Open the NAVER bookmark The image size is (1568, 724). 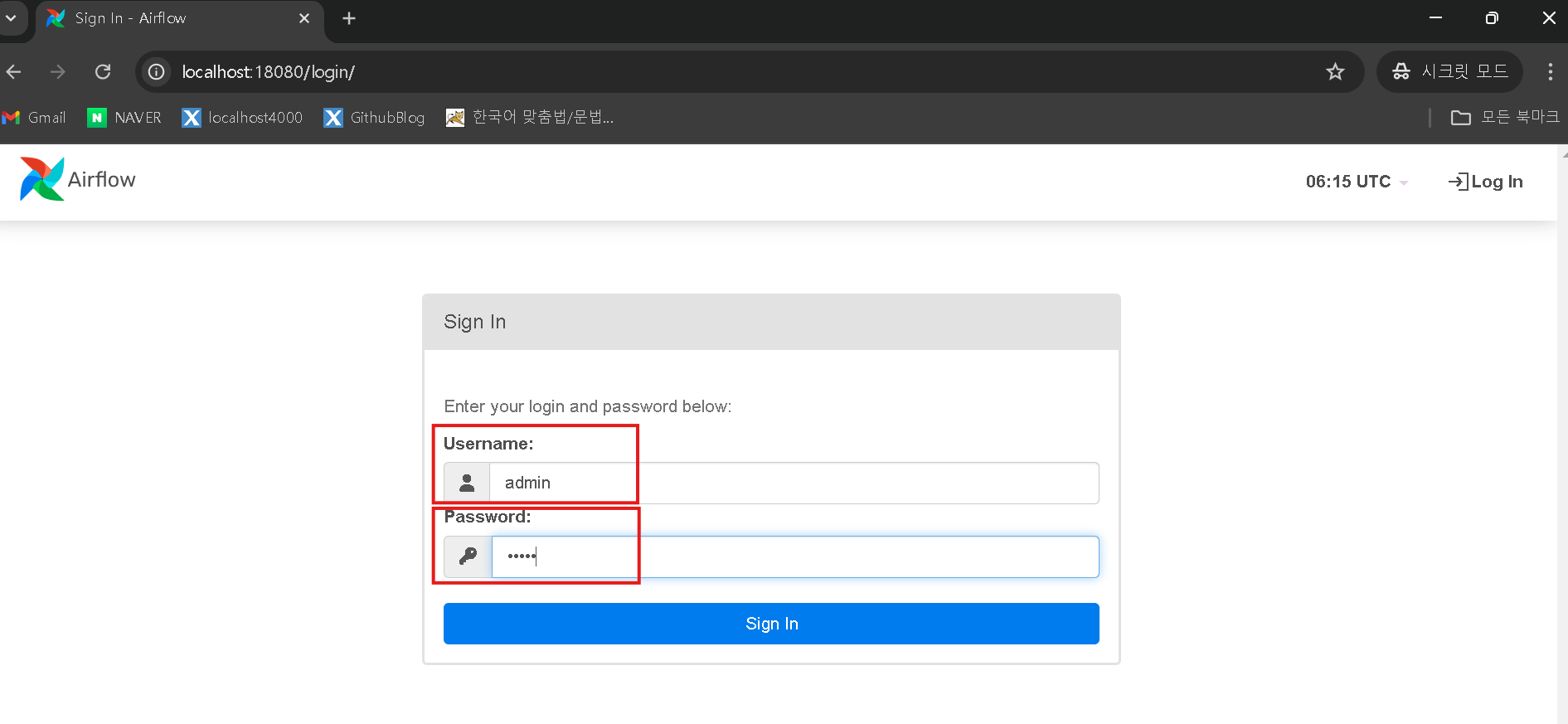coord(125,118)
